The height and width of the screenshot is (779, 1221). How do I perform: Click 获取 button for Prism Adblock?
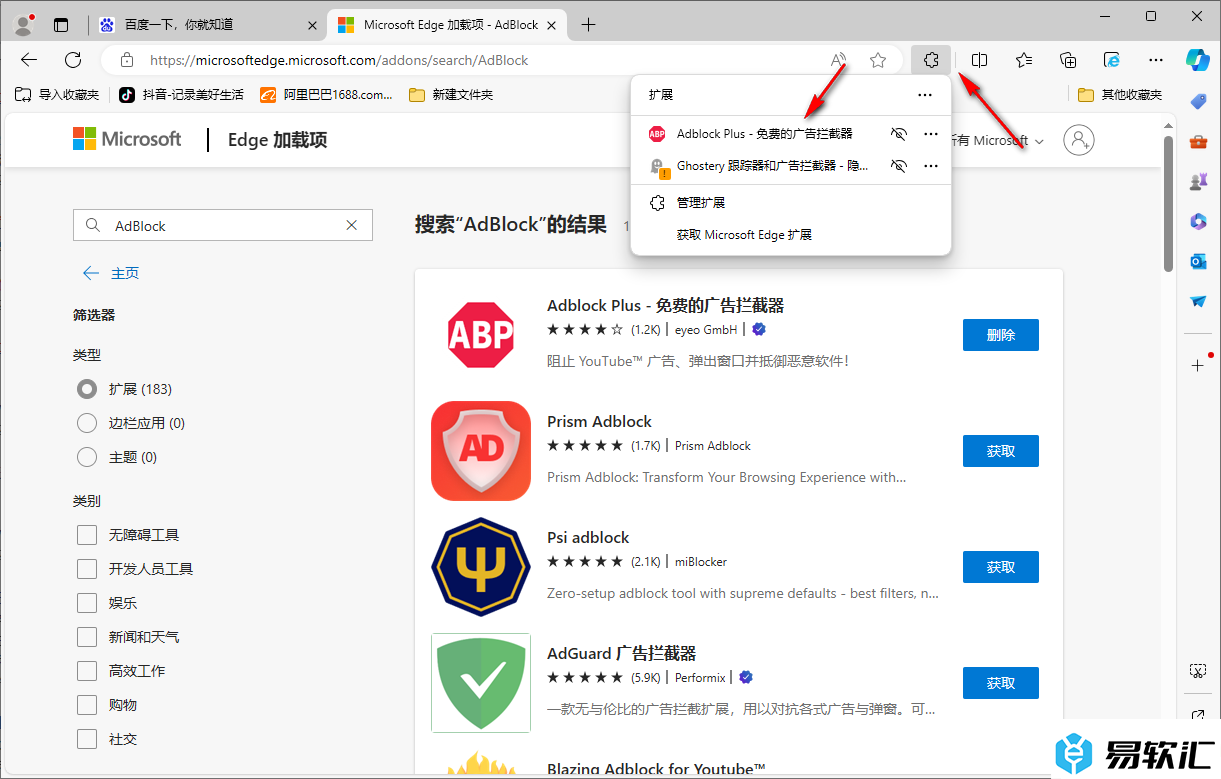tap(1001, 451)
